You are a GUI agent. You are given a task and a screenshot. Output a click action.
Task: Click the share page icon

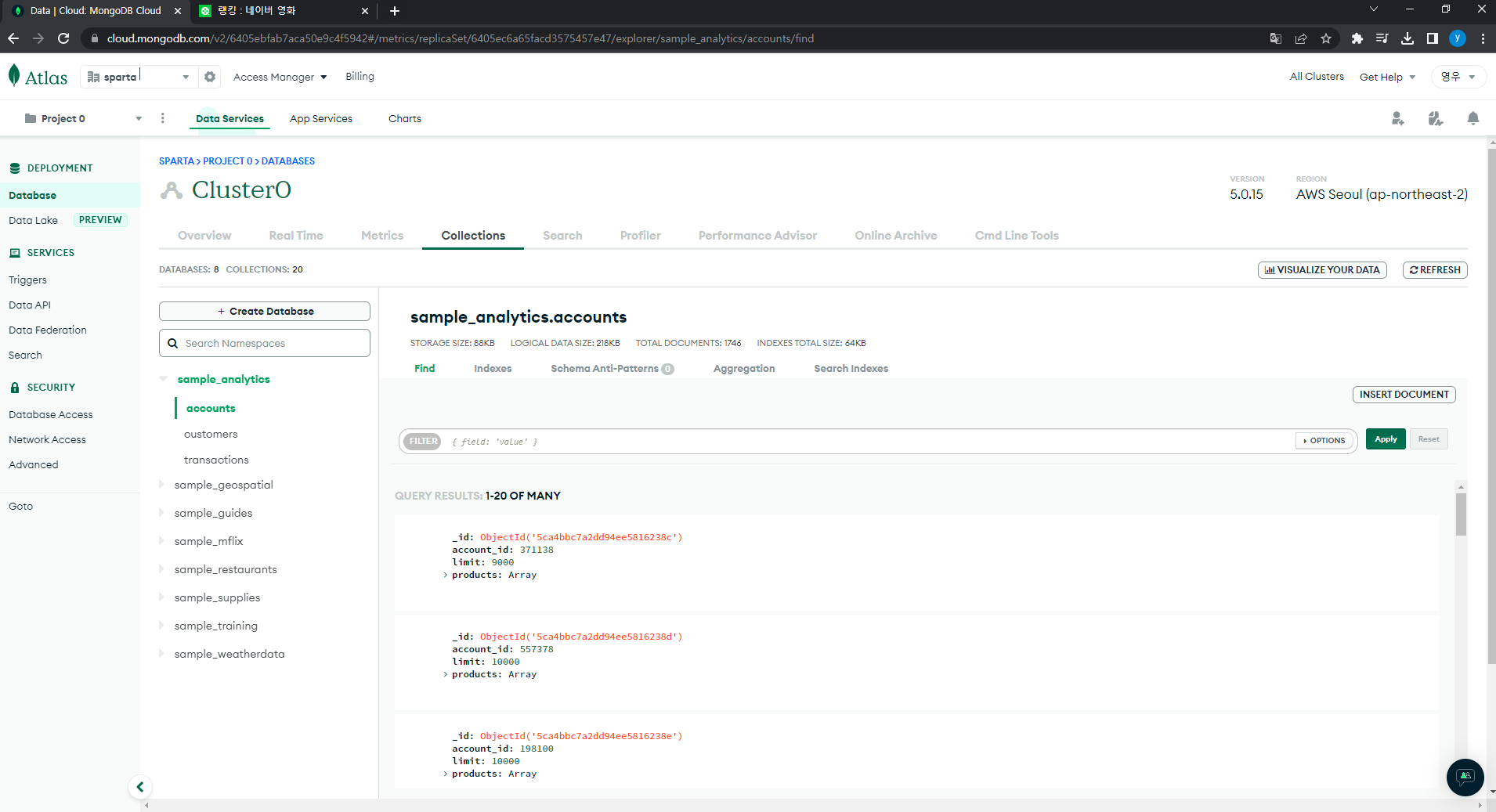tap(1301, 38)
